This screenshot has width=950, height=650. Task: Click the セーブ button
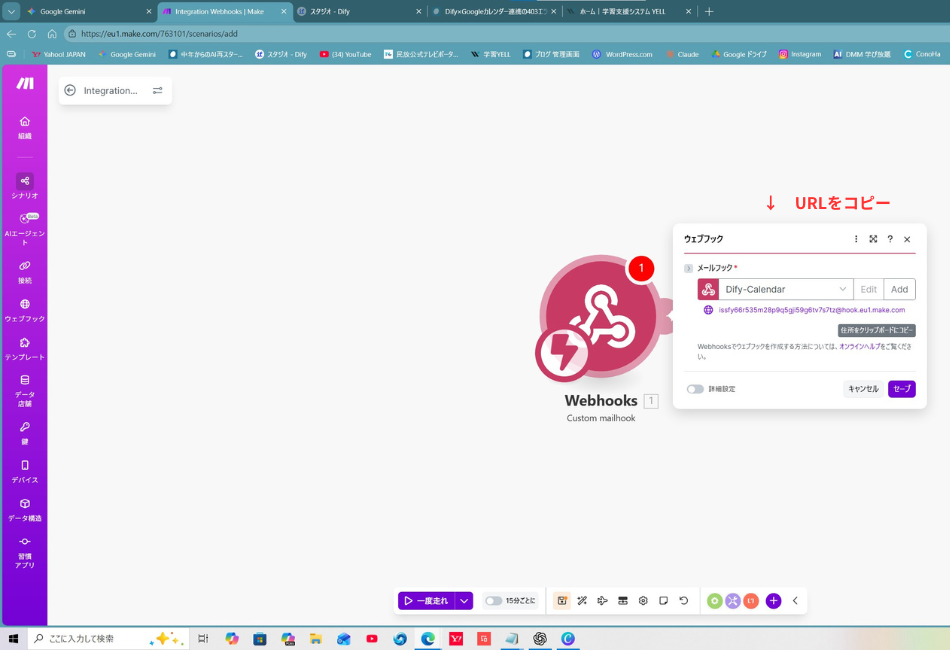pyautogui.click(x=901, y=389)
